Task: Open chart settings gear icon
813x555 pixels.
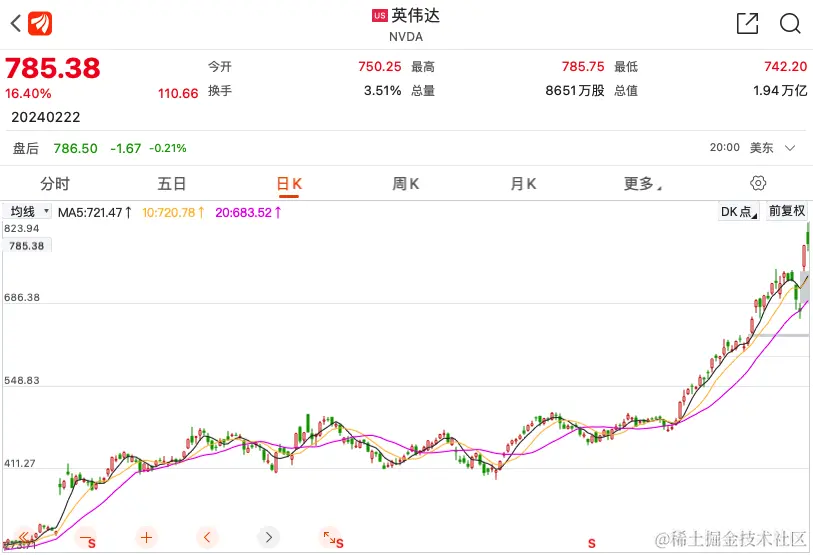Action: pyautogui.click(x=758, y=183)
